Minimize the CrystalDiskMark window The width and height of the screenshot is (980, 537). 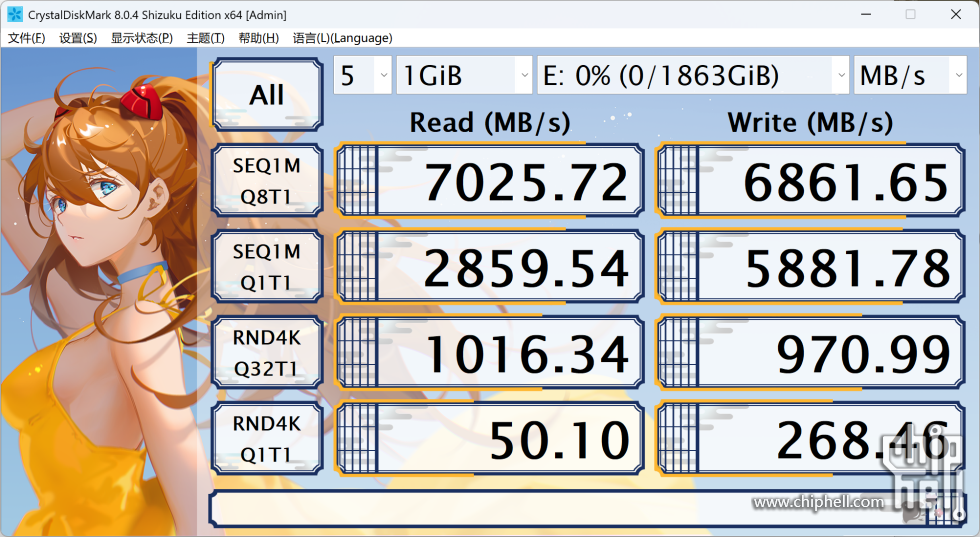(866, 14)
